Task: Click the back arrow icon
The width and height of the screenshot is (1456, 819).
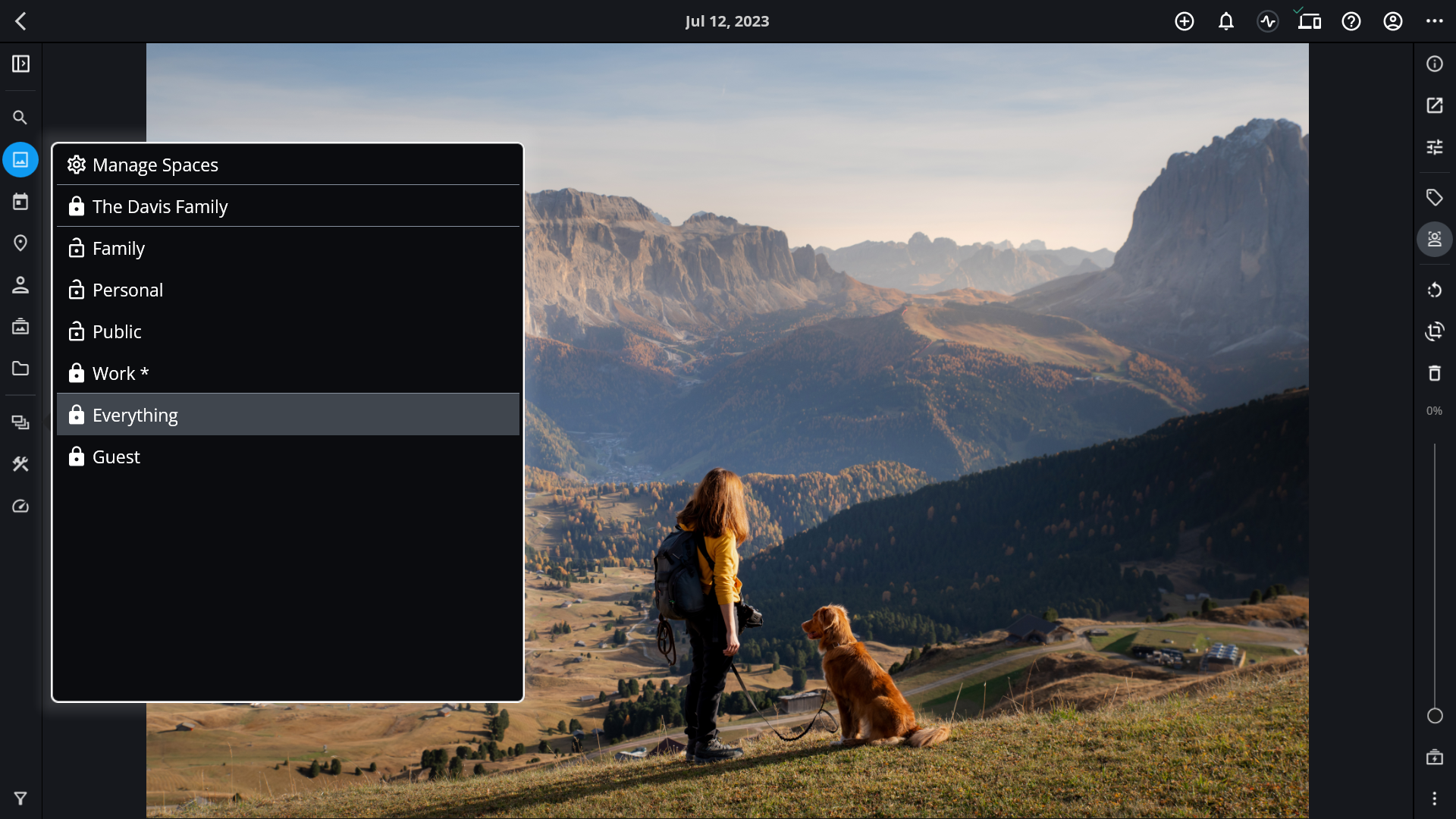Action: click(x=20, y=21)
